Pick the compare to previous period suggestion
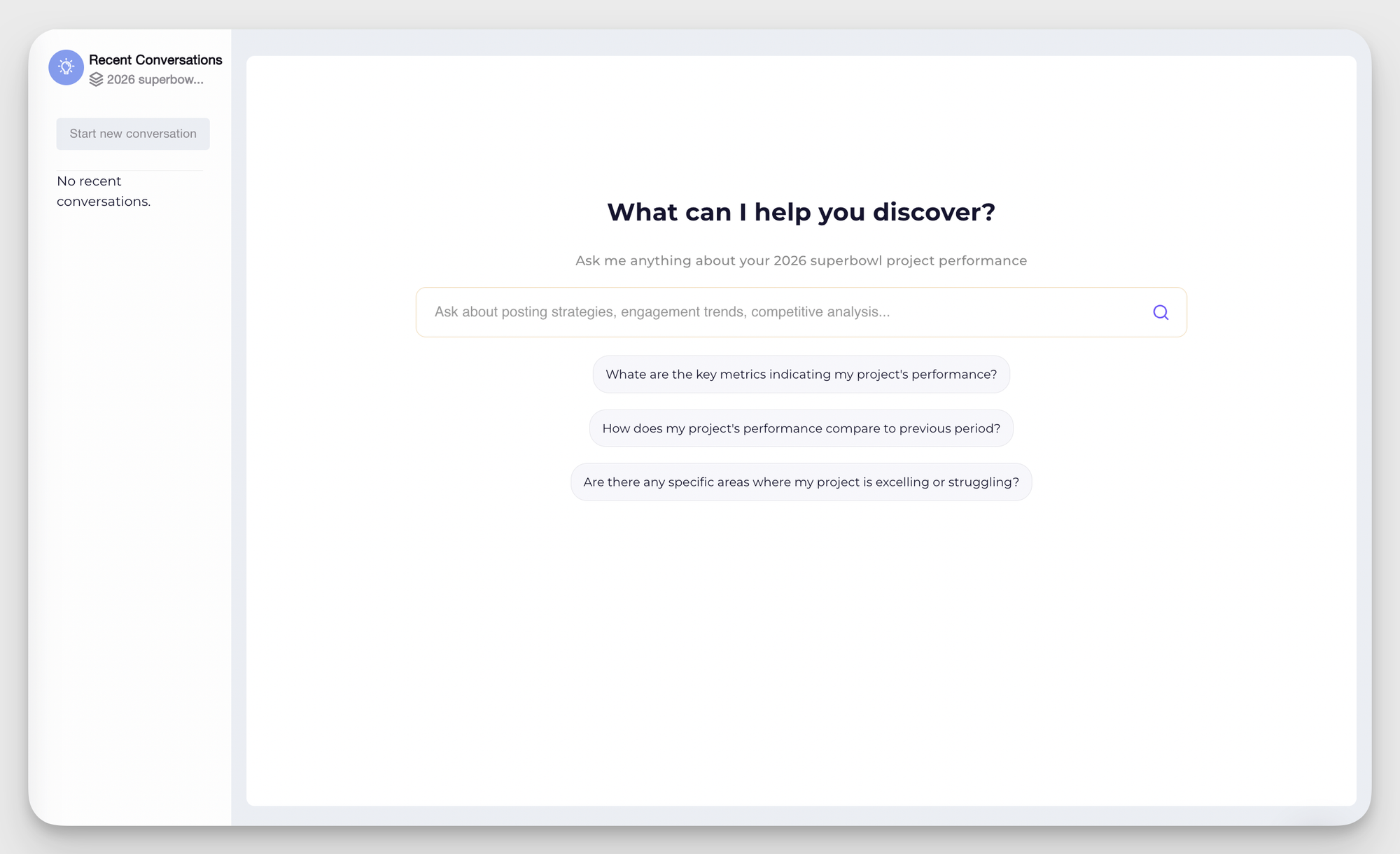Viewport: 1400px width, 854px height. coord(801,428)
